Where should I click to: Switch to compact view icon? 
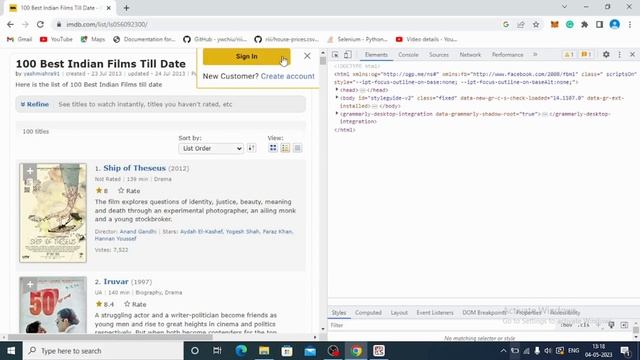298,148
